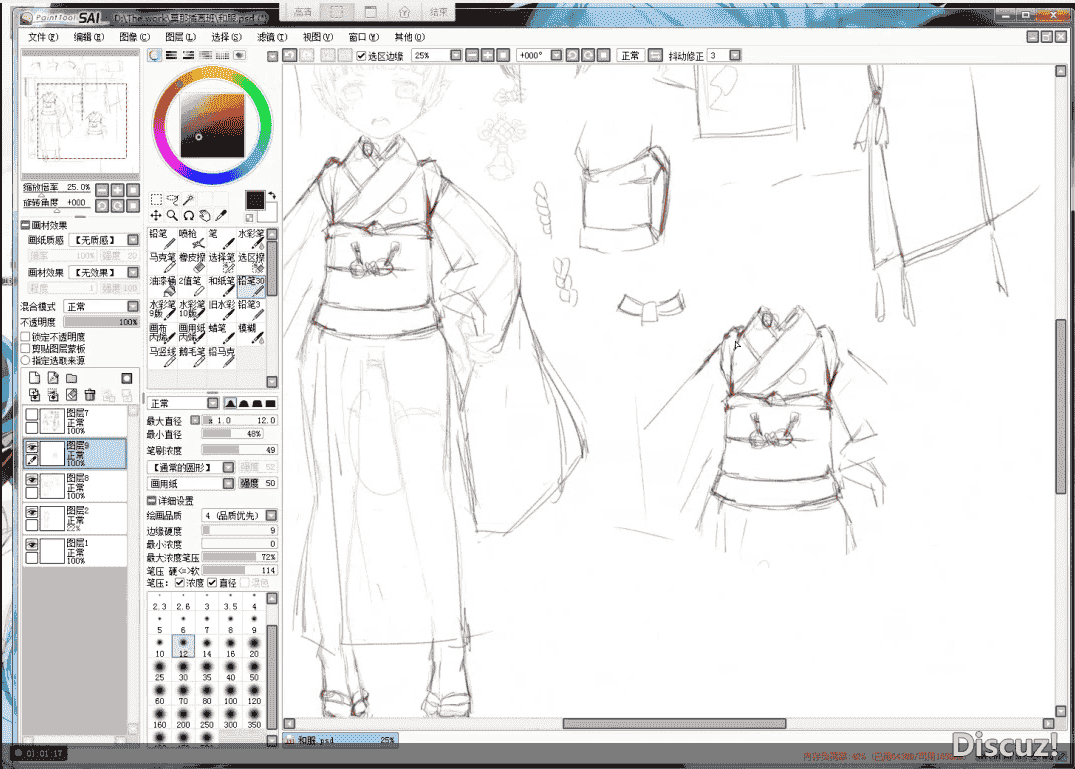Create a new layer in layer panel
This screenshot has height=769, width=1075.
(34, 378)
